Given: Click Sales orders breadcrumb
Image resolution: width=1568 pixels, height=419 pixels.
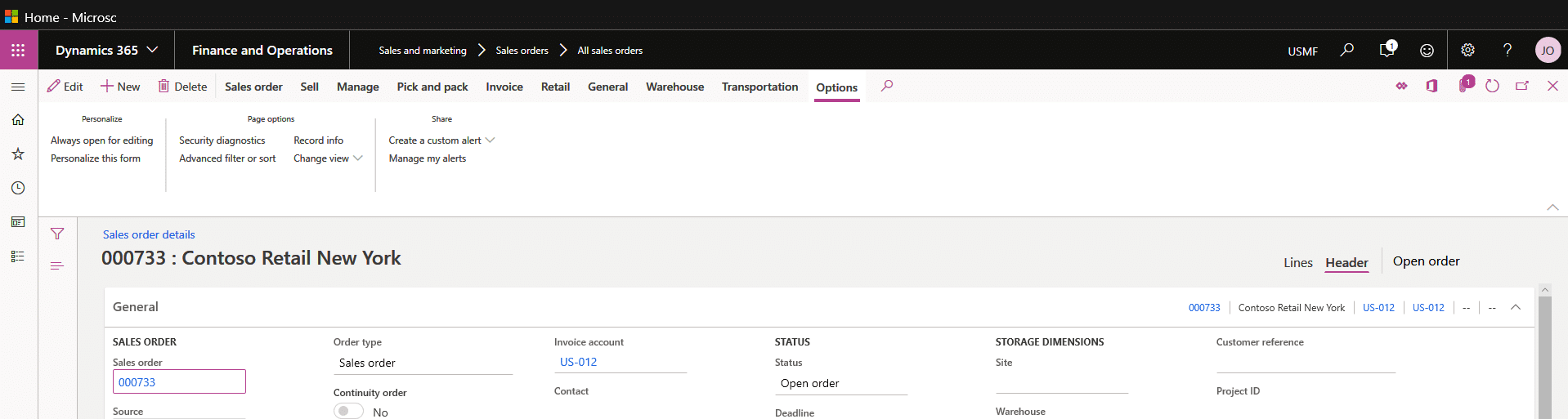Looking at the screenshot, I should 522,51.
